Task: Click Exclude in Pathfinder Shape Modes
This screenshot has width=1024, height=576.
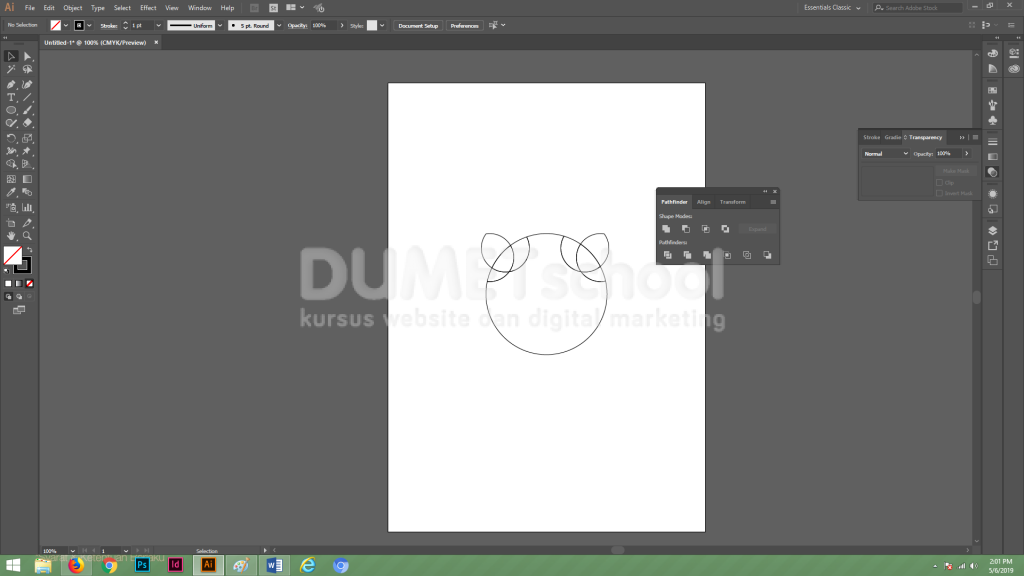Action: 725,229
